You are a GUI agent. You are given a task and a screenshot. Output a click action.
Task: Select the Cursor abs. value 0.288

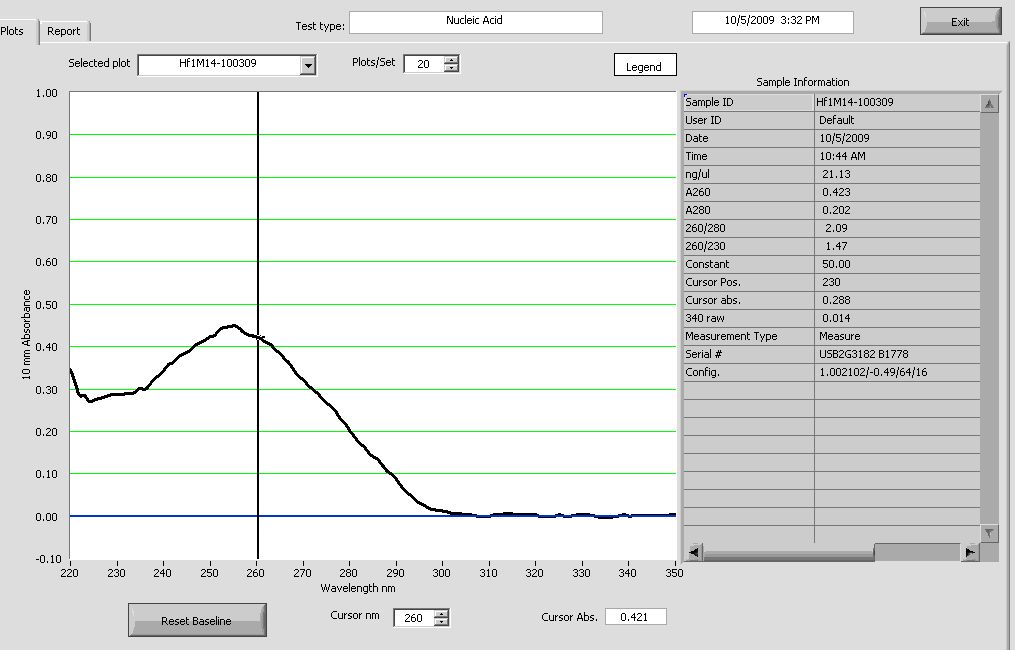[836, 300]
